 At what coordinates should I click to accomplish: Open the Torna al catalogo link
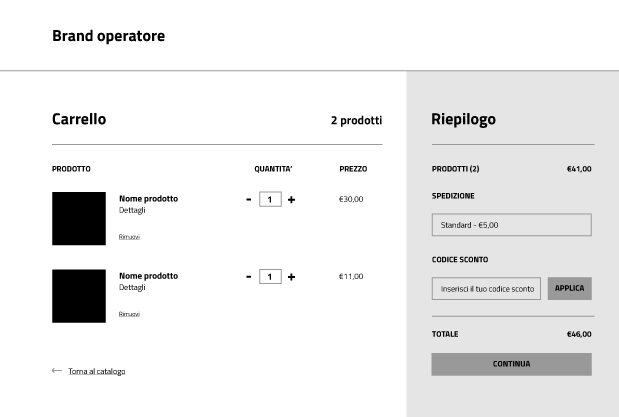(97, 371)
